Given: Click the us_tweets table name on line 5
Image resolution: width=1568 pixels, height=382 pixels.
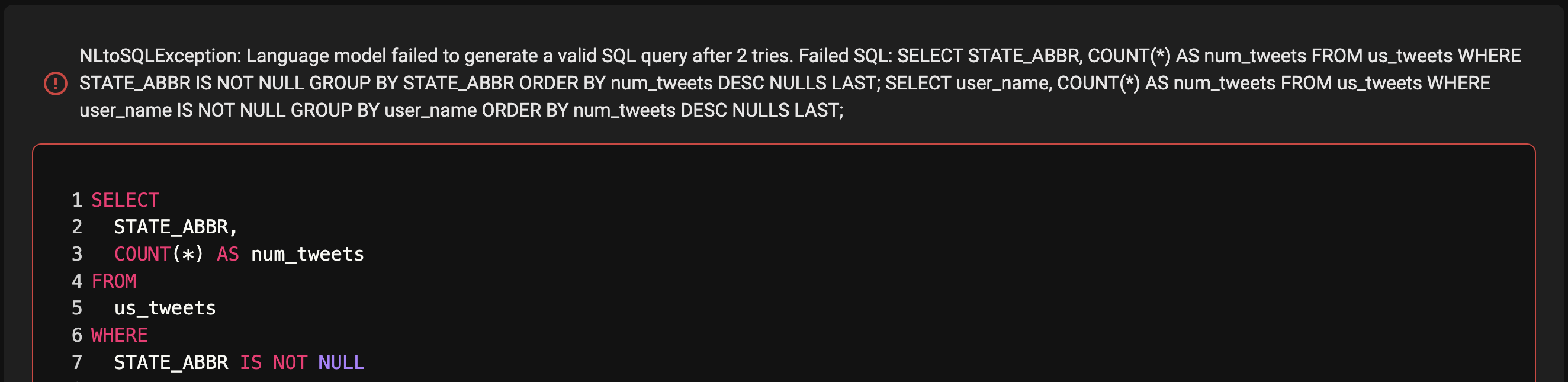Looking at the screenshot, I should coord(165,309).
